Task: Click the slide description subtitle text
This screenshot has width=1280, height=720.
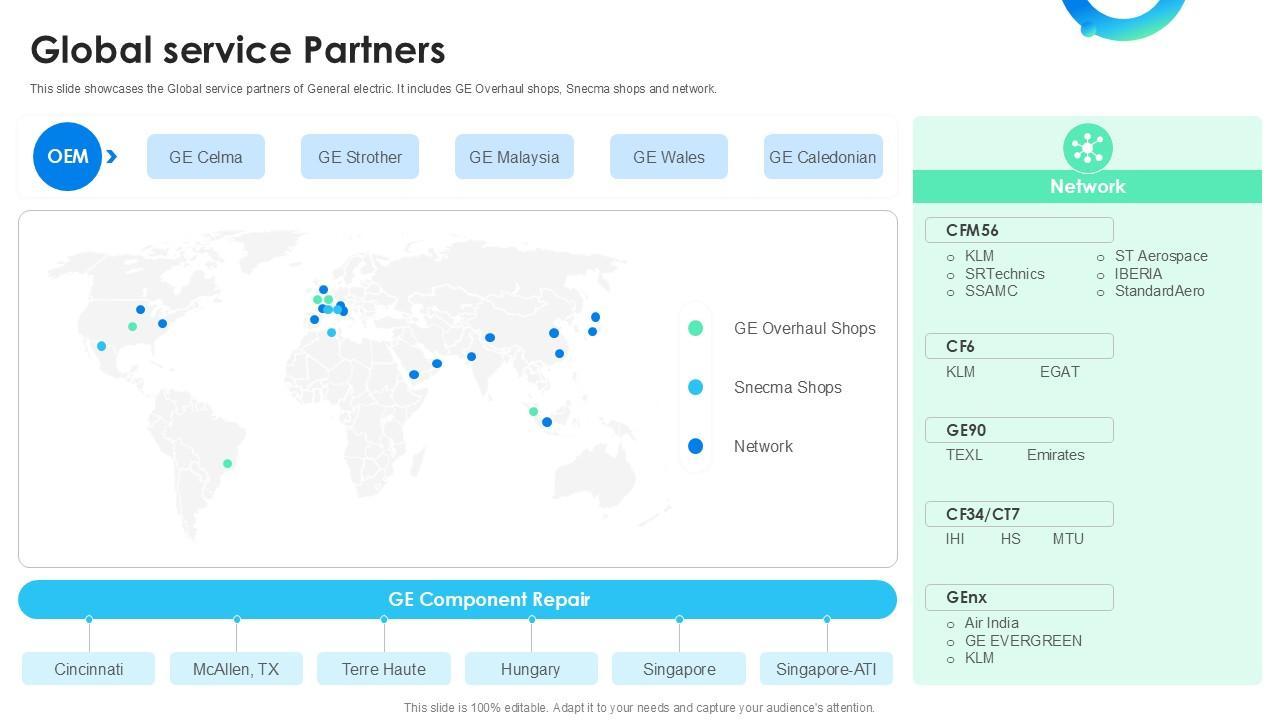Action: point(373,89)
